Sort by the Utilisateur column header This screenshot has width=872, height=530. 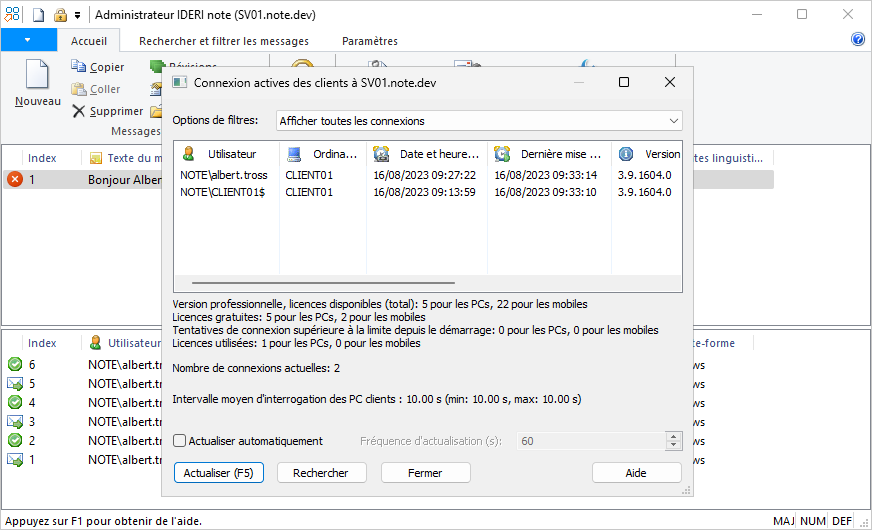(x=226, y=154)
